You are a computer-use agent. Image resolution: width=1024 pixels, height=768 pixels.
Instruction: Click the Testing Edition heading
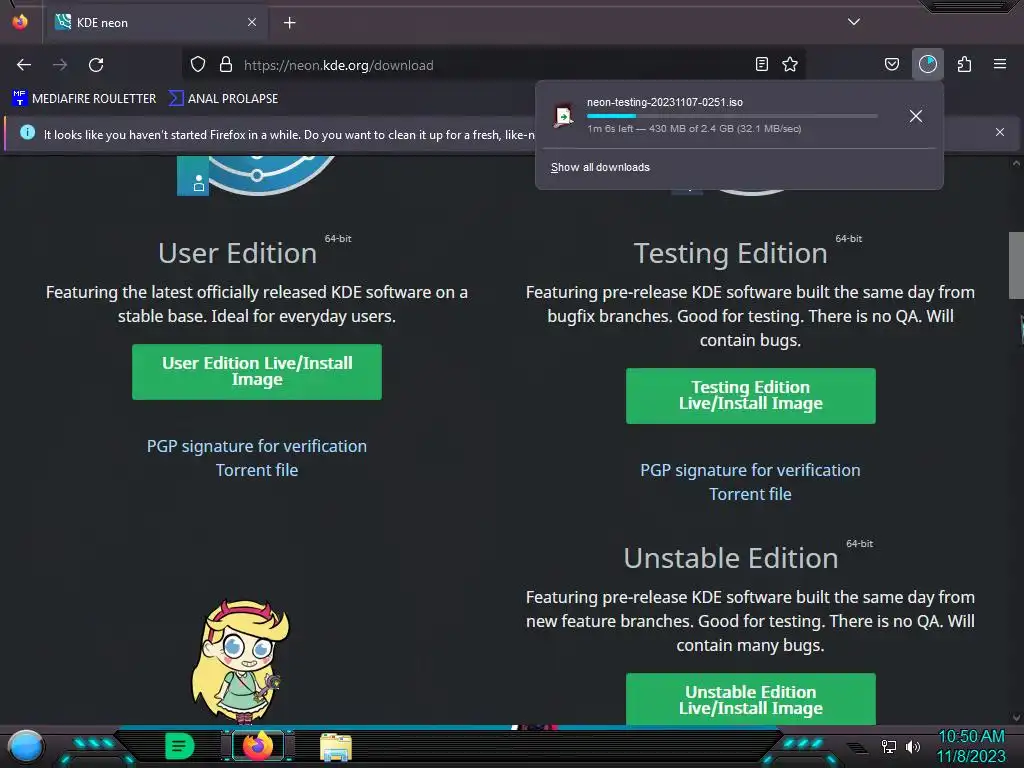731,253
